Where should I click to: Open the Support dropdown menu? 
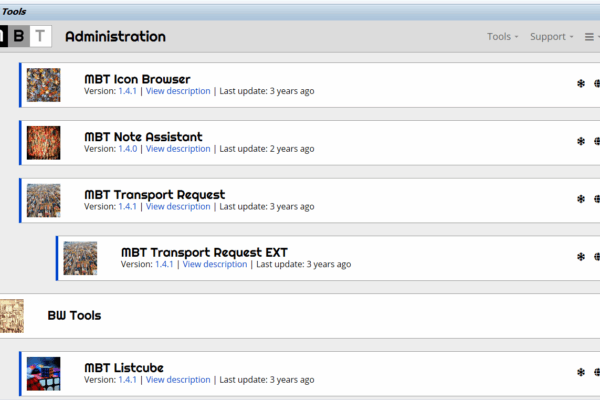click(x=551, y=37)
